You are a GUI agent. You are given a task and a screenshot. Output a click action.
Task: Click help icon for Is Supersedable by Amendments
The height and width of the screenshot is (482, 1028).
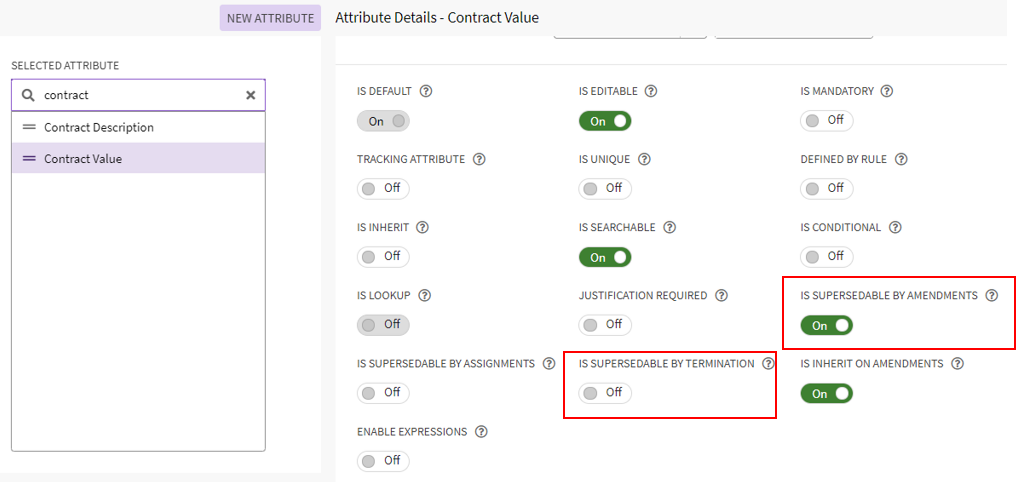click(x=991, y=296)
